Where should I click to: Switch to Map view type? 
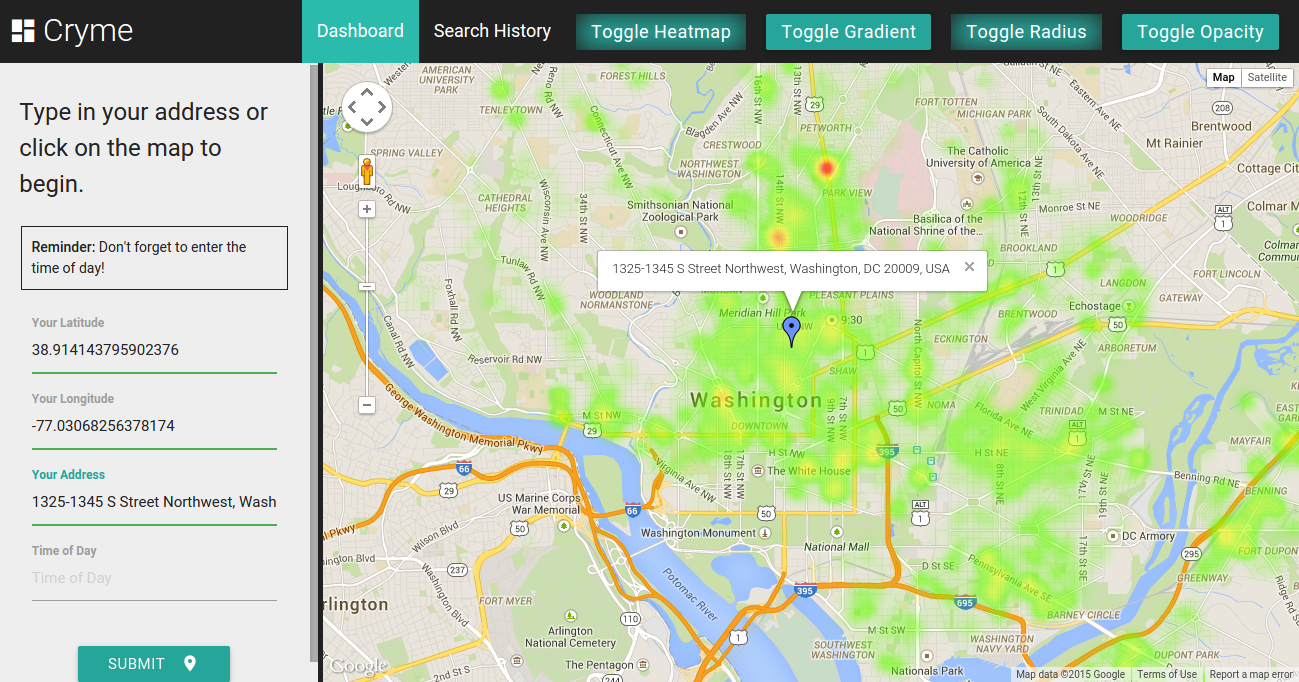(1224, 77)
